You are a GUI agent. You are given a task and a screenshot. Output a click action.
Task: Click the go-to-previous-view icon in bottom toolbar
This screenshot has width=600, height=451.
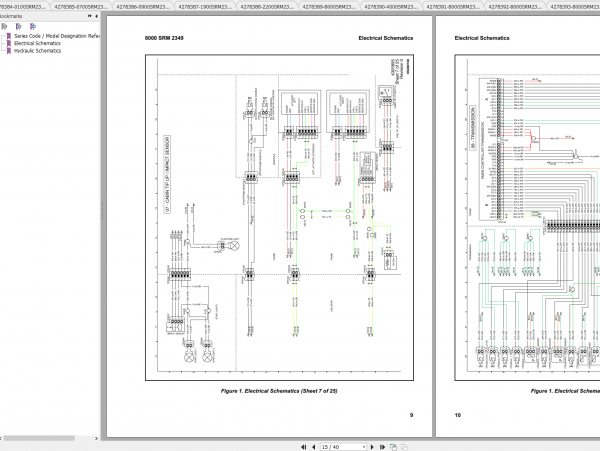pyautogui.click(x=393, y=447)
